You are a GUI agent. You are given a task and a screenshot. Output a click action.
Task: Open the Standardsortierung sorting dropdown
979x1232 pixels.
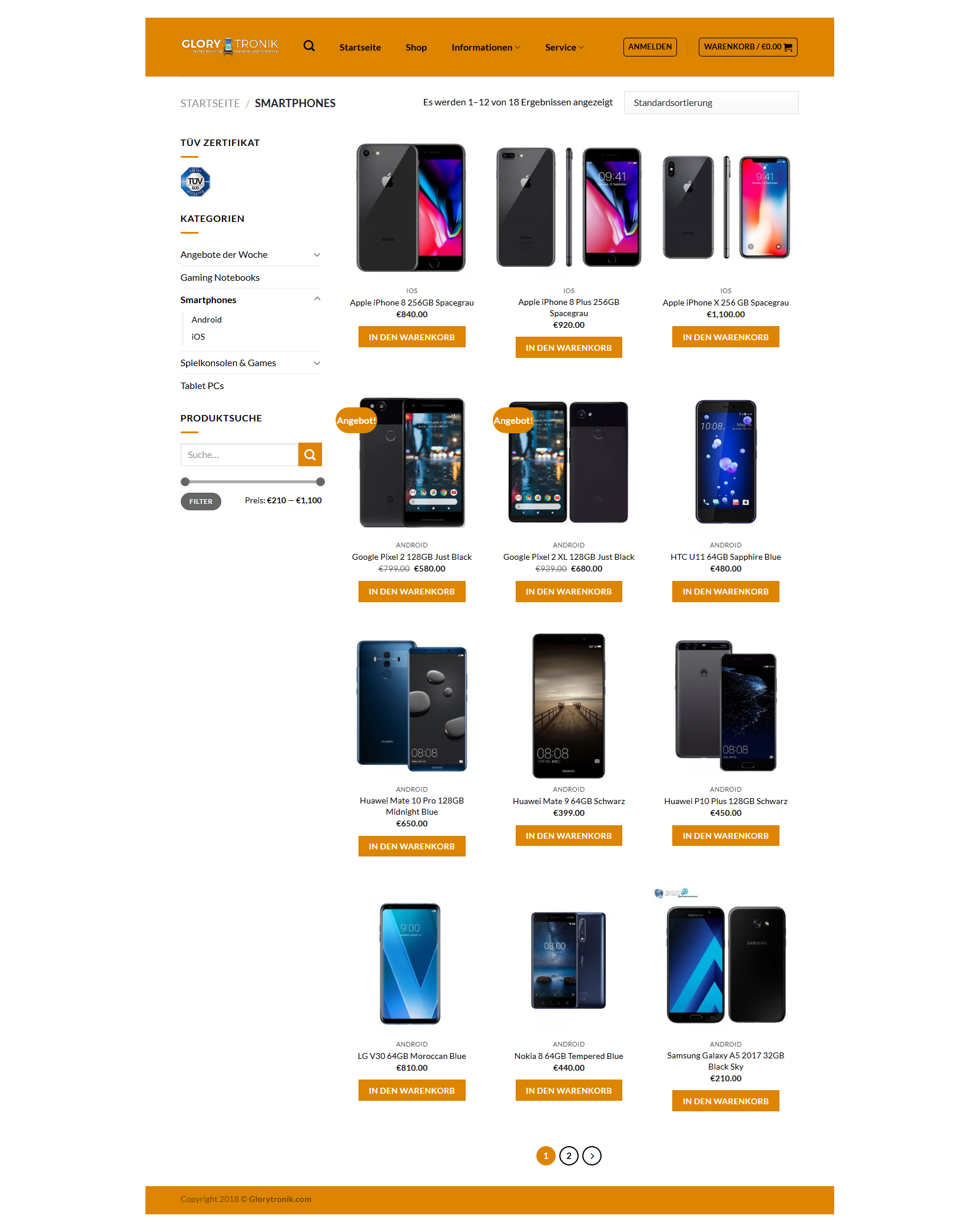711,102
